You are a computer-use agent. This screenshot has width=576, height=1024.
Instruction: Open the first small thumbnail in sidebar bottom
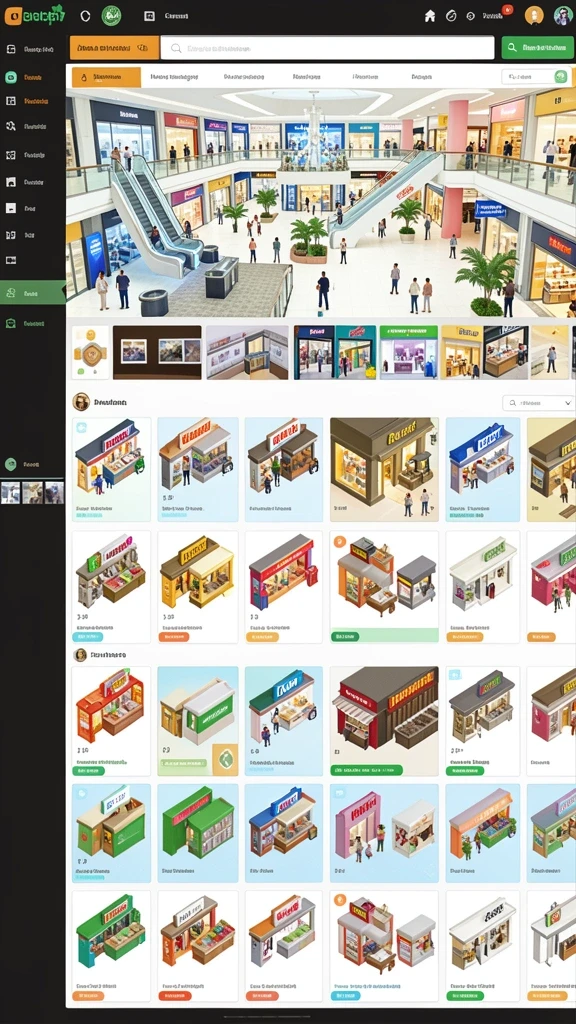10,492
